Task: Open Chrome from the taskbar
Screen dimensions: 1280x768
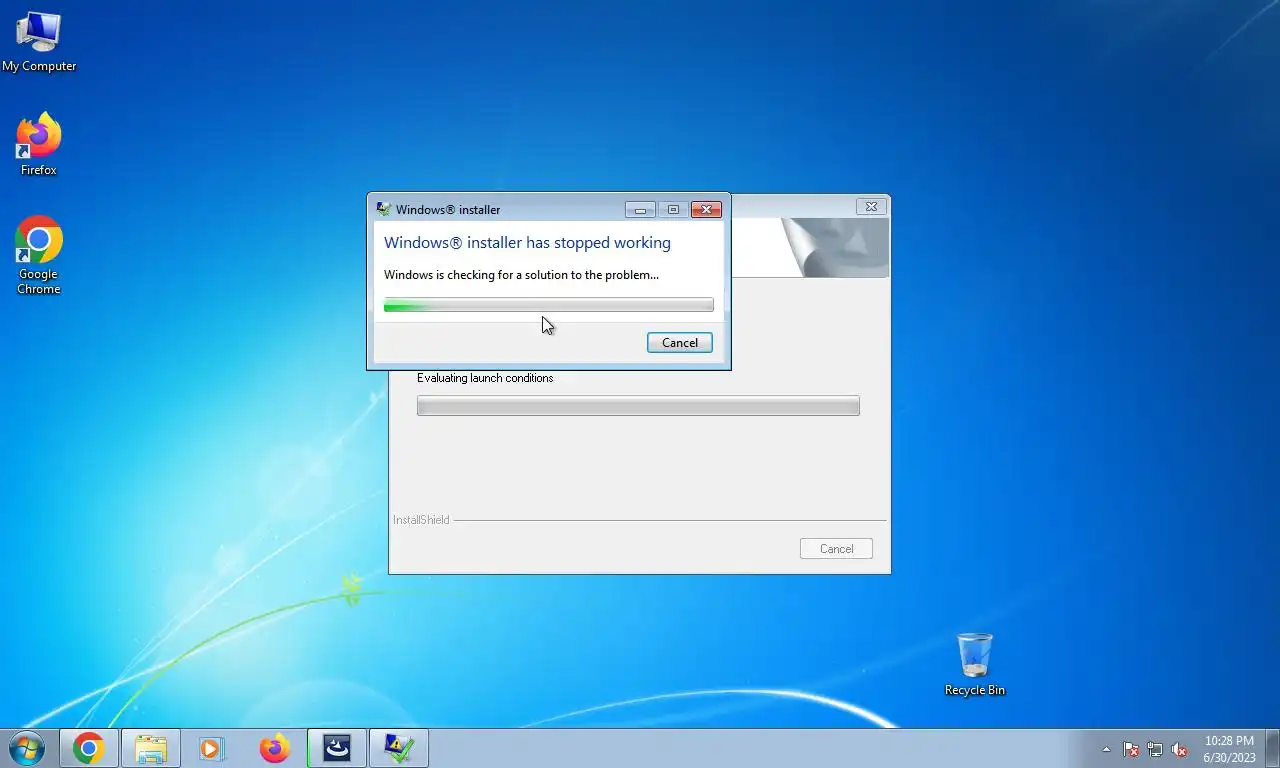Action: (89, 748)
